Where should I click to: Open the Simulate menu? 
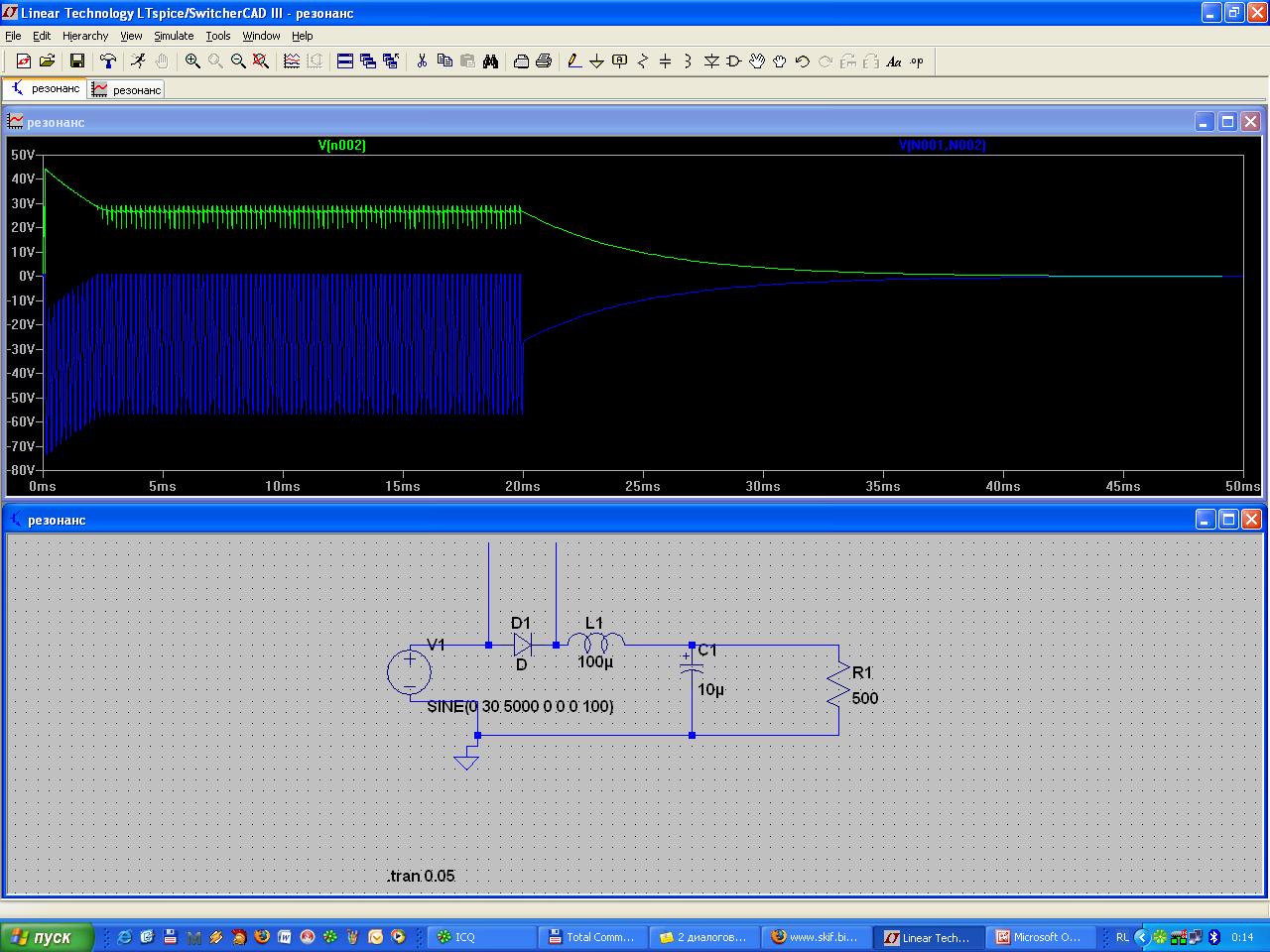click(x=174, y=36)
